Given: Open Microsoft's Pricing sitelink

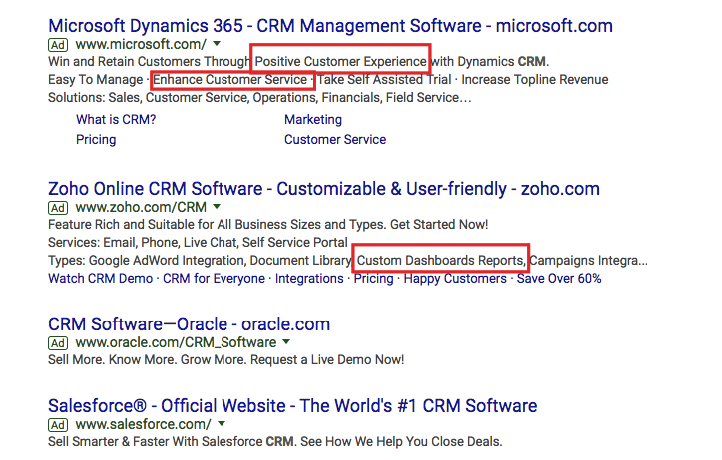Looking at the screenshot, I should (96, 140).
